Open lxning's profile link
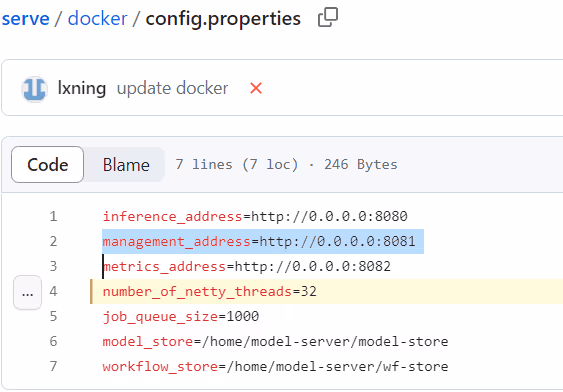563x392 pixels. click(x=82, y=88)
